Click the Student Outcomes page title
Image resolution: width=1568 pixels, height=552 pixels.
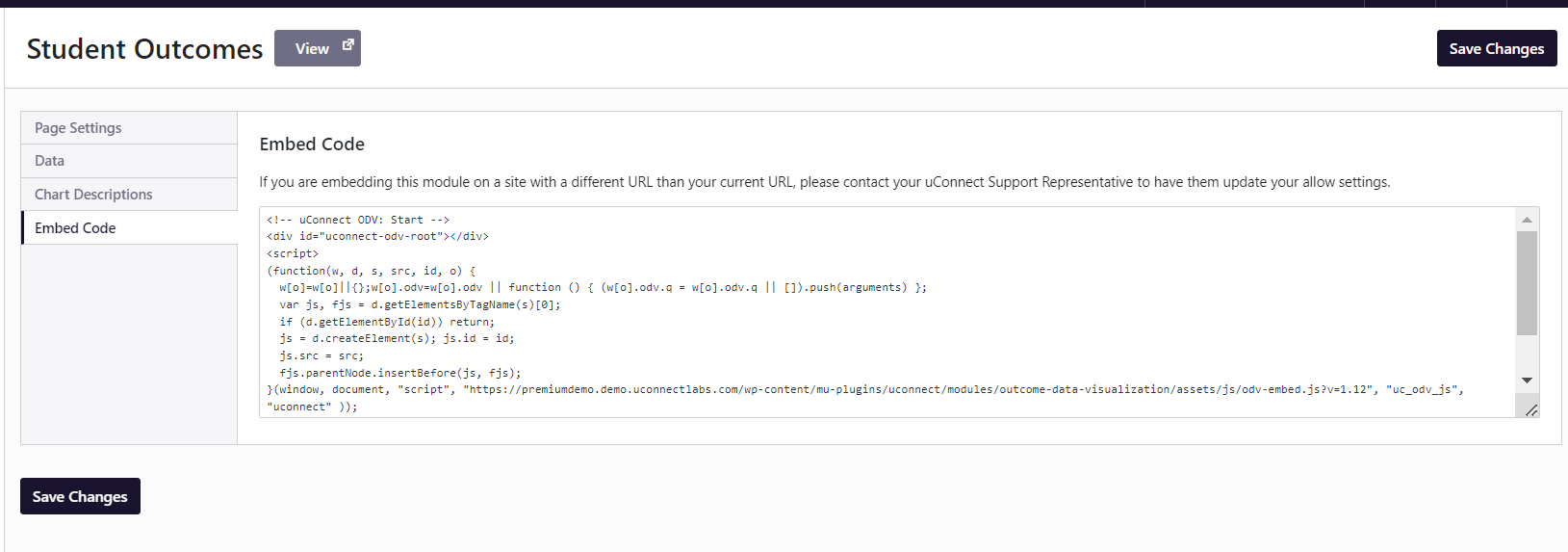tap(144, 49)
